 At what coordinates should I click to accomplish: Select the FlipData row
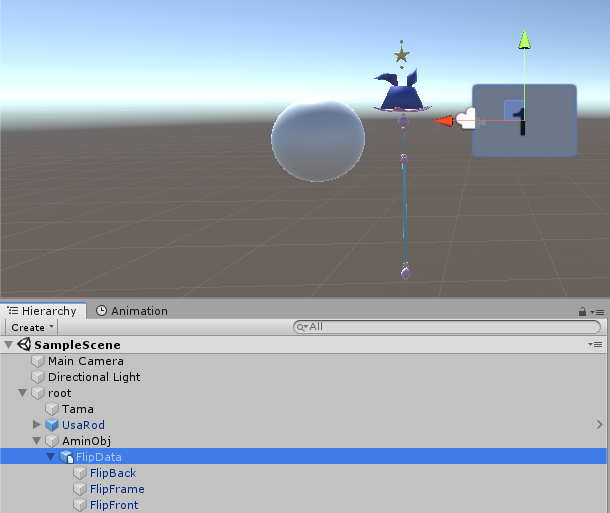click(303, 456)
